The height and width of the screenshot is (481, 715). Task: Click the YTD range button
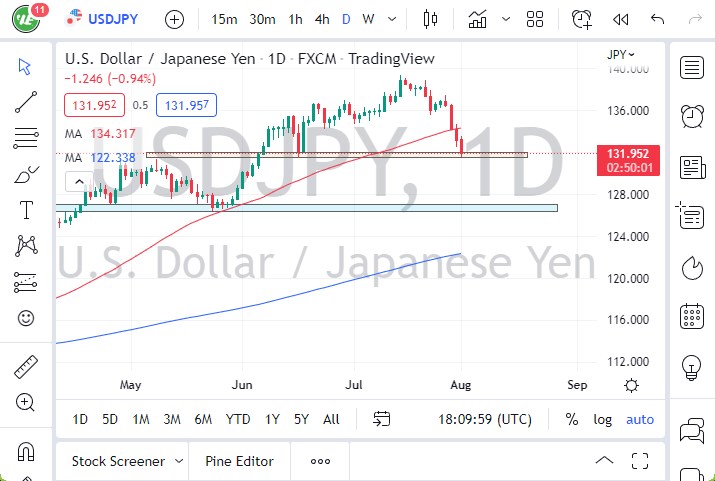pos(238,419)
